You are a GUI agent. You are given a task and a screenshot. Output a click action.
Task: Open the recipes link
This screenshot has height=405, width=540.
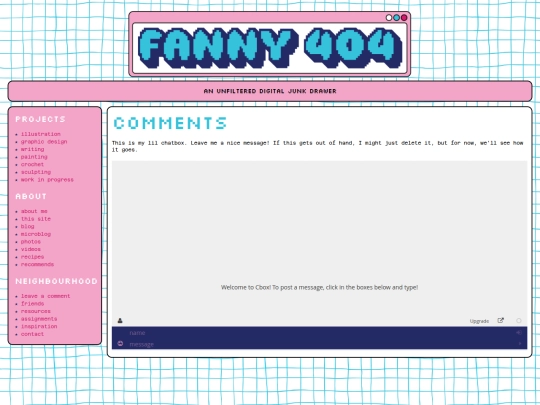pos(32,257)
